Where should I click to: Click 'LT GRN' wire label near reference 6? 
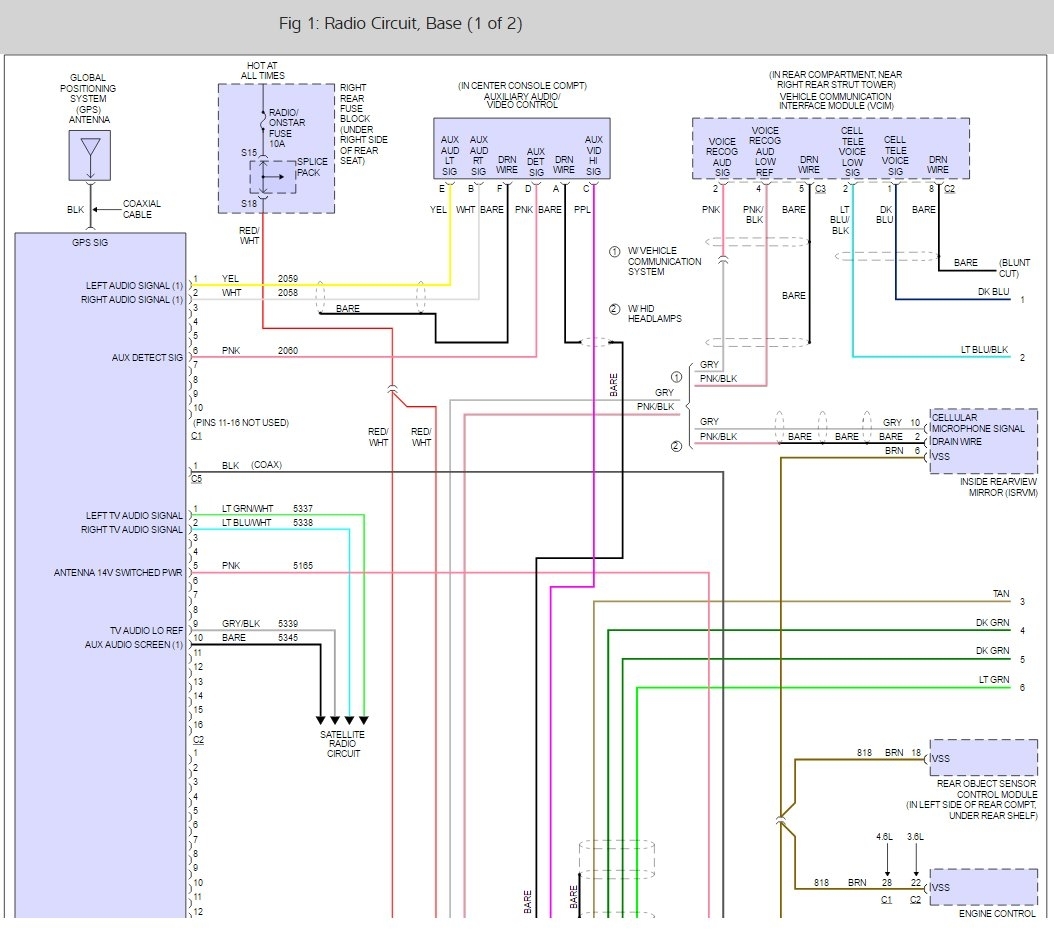pos(994,679)
